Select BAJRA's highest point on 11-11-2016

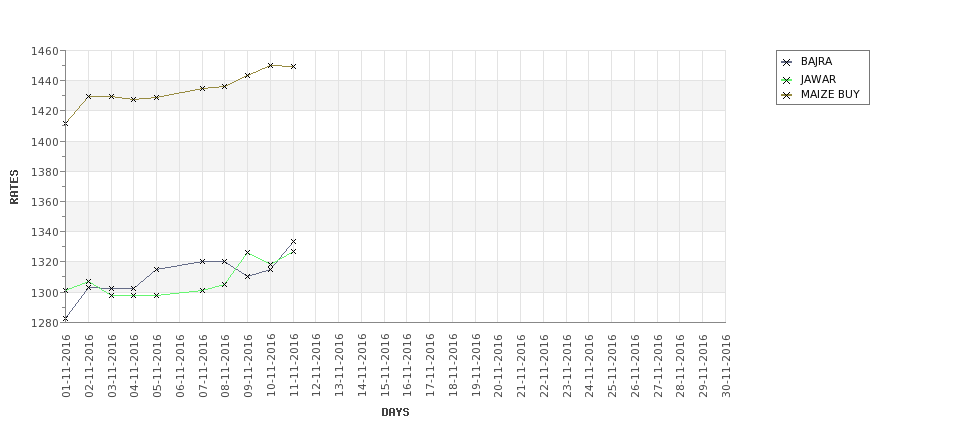pyautogui.click(x=293, y=241)
